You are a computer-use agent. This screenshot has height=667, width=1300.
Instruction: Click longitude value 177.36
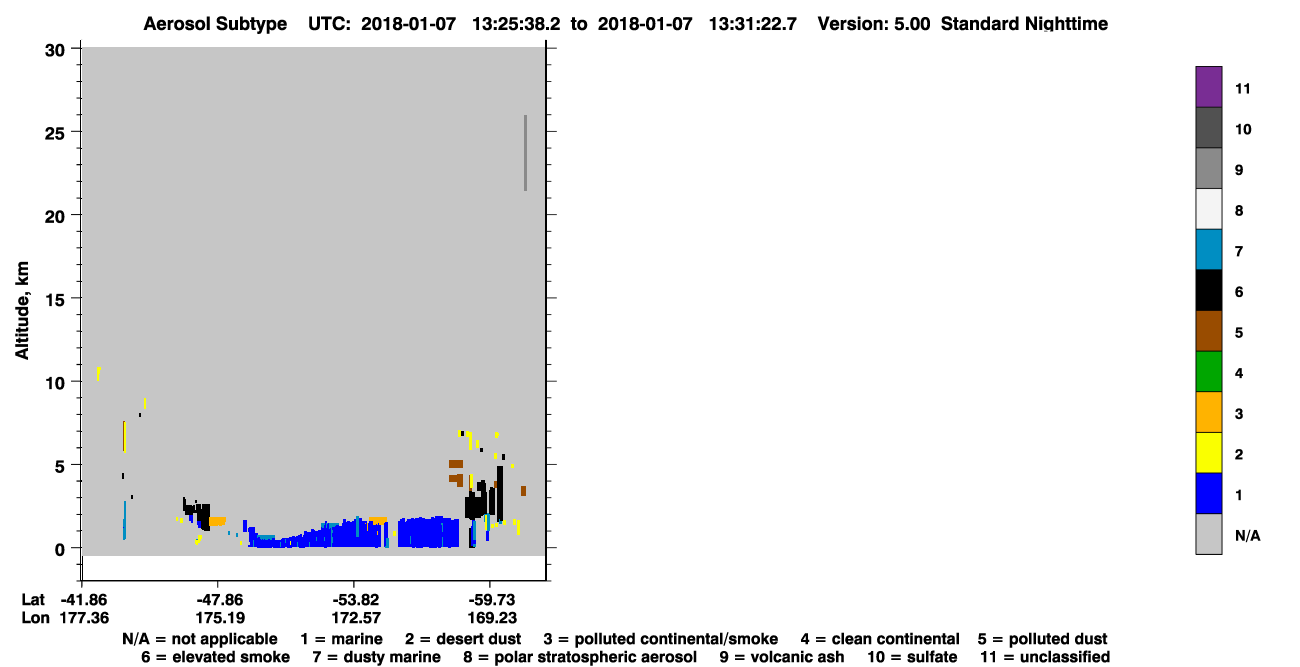tap(83, 618)
